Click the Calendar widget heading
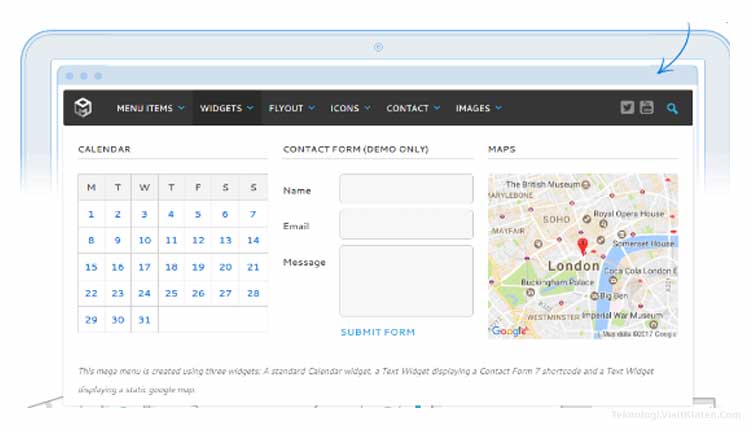Viewport: 750px width, 430px height. tap(104, 149)
